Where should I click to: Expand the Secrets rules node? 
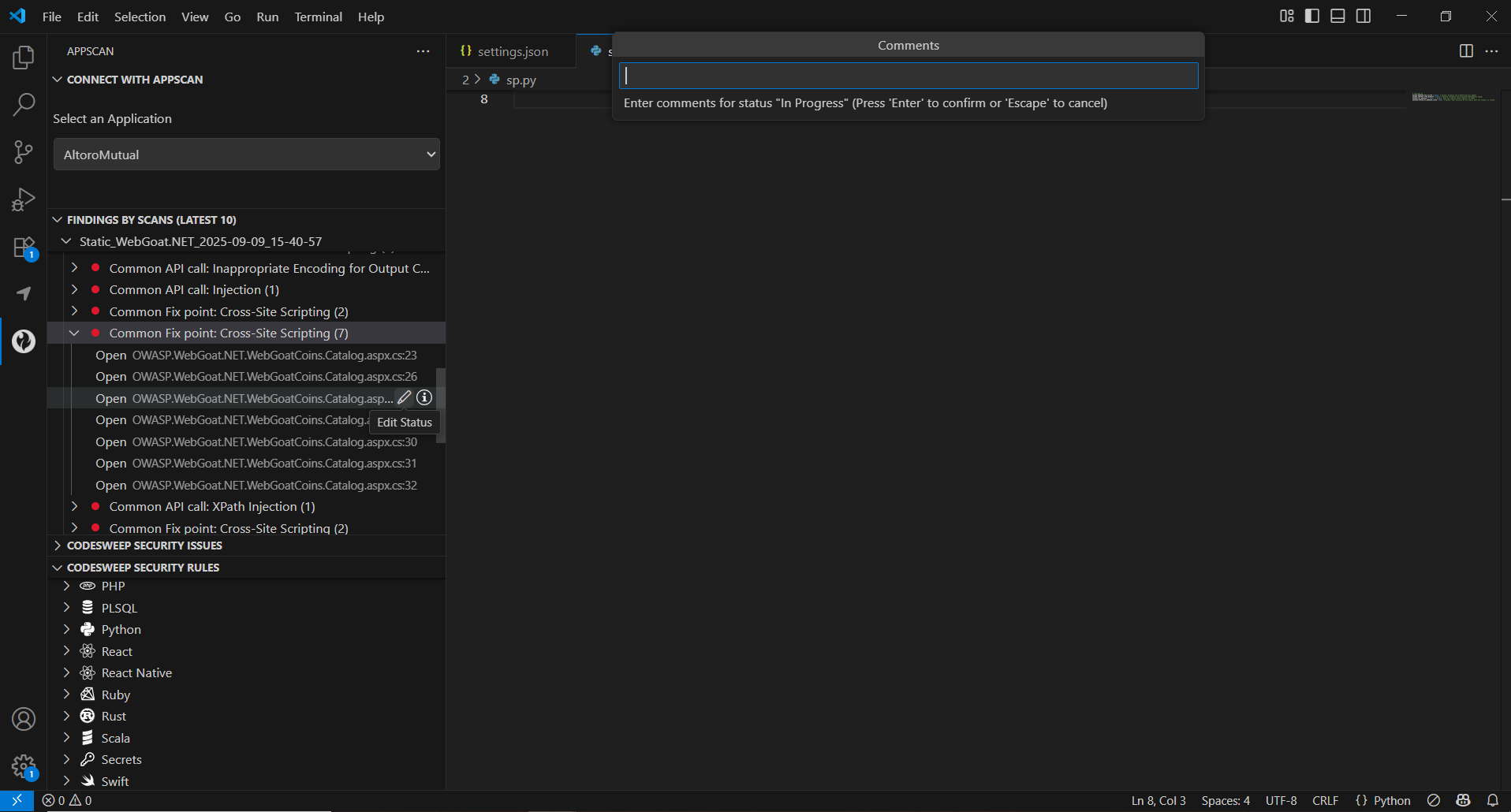pyautogui.click(x=247, y=759)
